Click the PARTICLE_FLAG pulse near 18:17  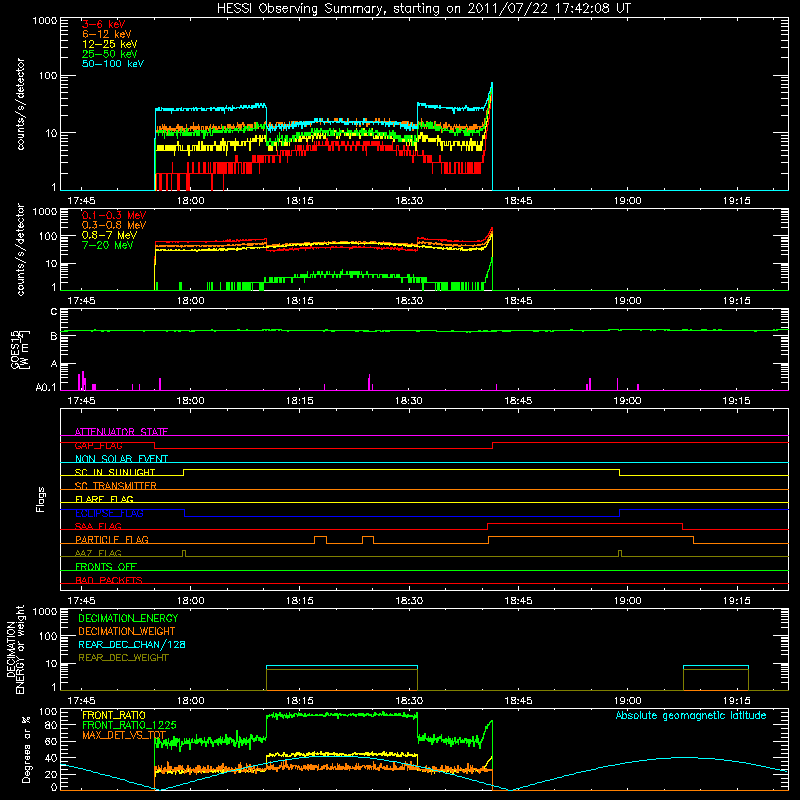point(320,540)
